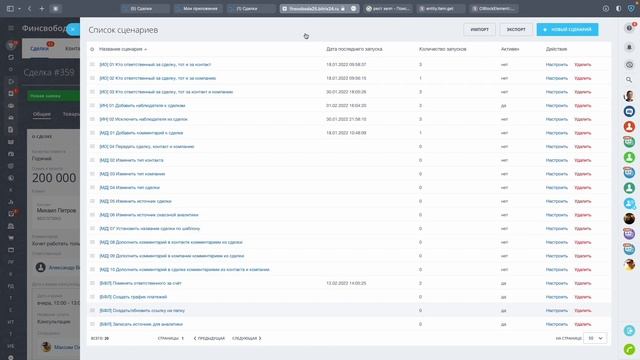
Task: Select Сделки tab in background CRM page
Action: point(40,48)
